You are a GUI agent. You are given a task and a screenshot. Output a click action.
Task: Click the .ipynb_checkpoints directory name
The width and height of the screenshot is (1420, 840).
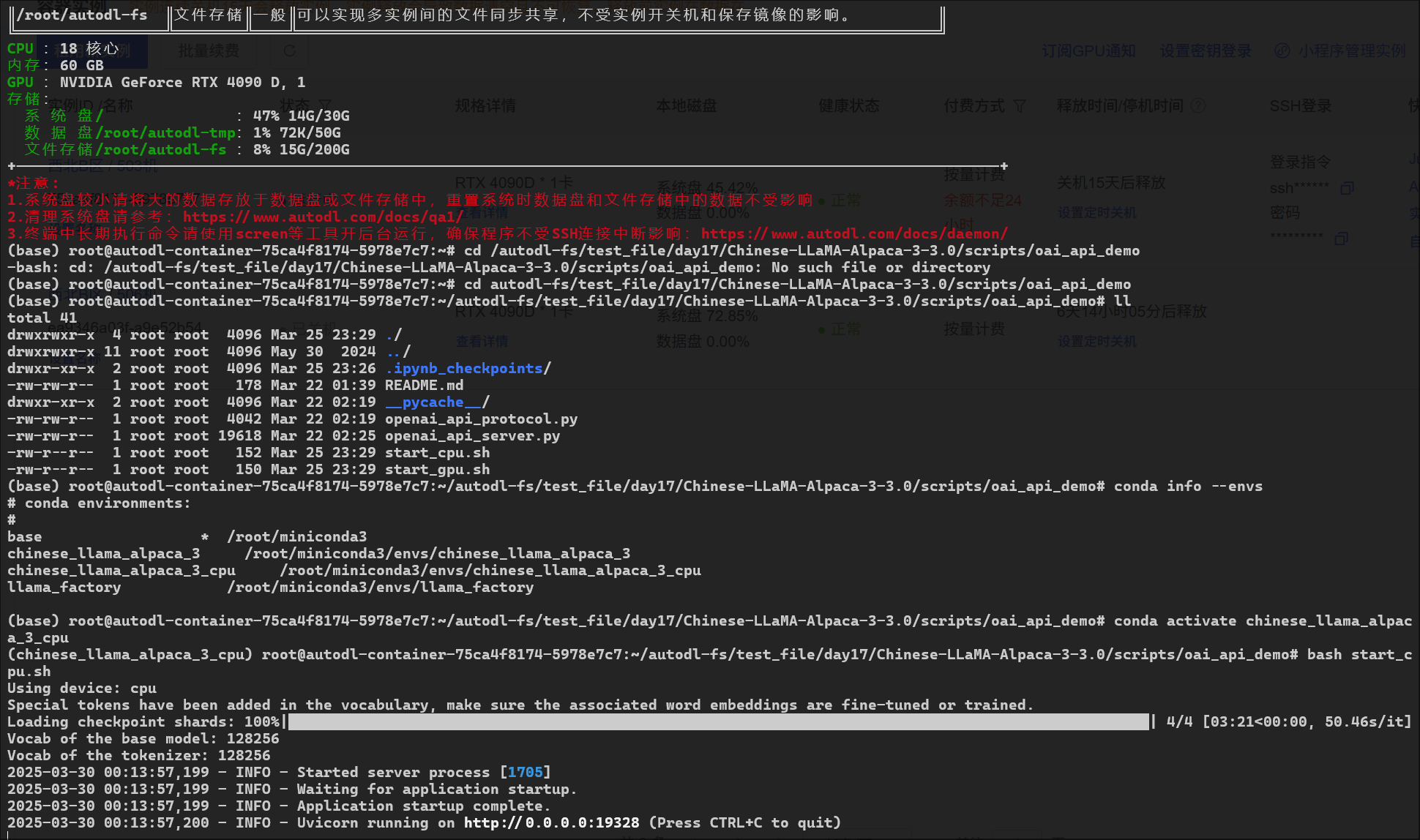[x=465, y=368]
